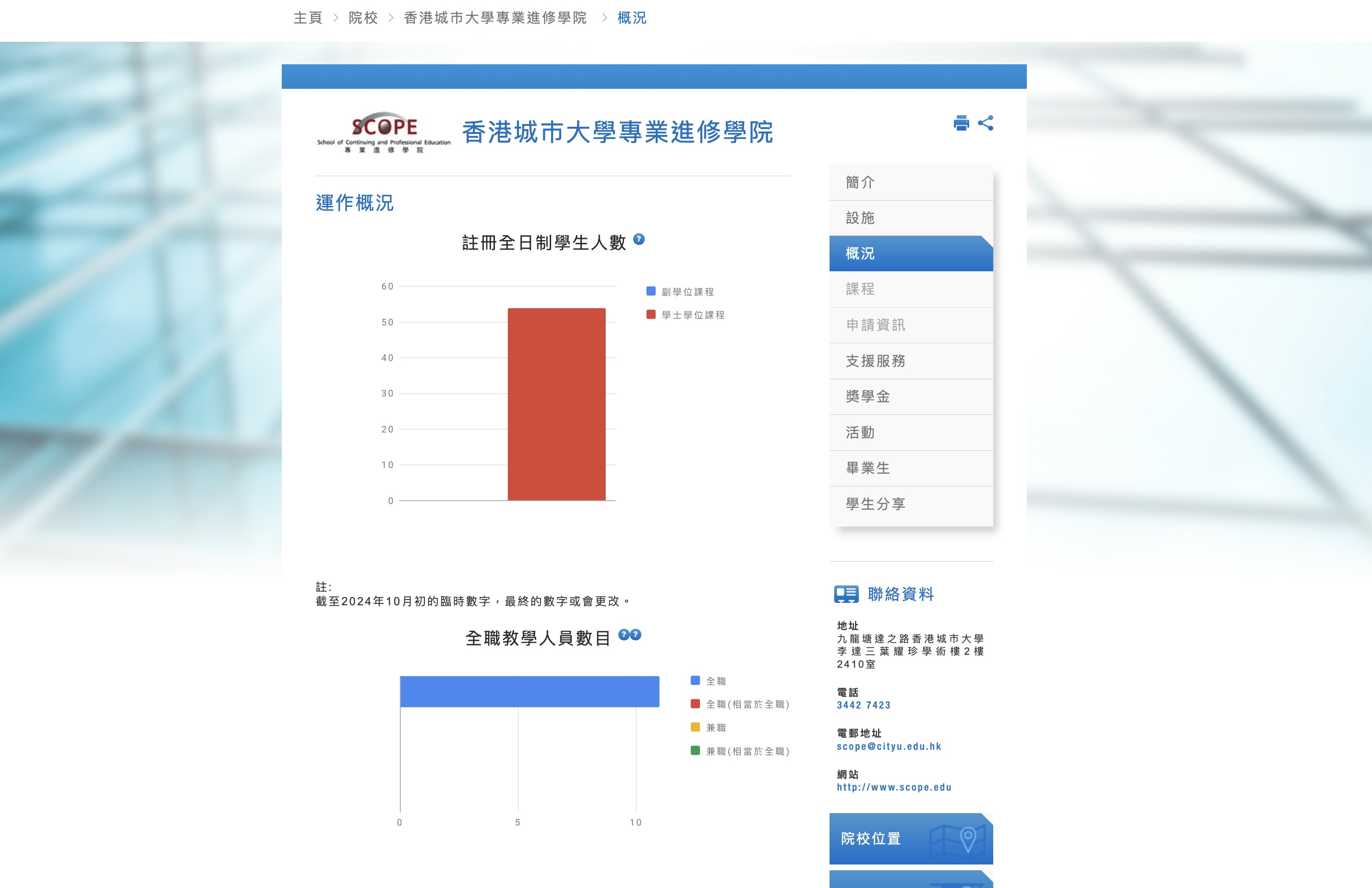Click first help icon beside 全職教學人員數目

click(x=624, y=635)
